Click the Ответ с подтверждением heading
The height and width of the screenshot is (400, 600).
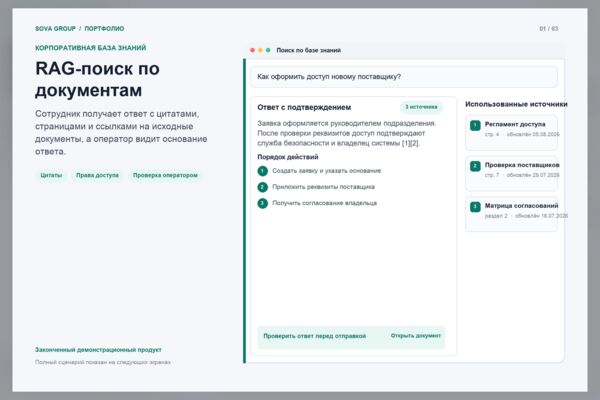coord(304,107)
